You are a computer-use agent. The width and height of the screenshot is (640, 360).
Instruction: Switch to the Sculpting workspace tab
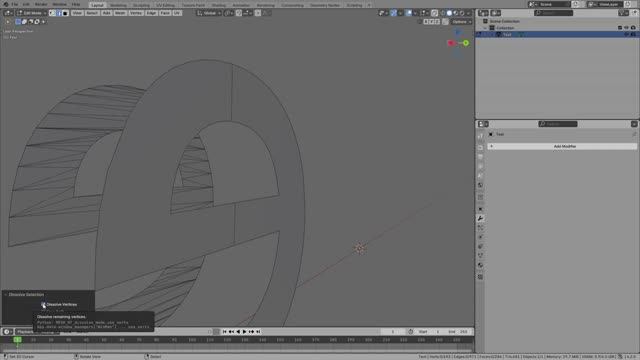coord(141,5)
